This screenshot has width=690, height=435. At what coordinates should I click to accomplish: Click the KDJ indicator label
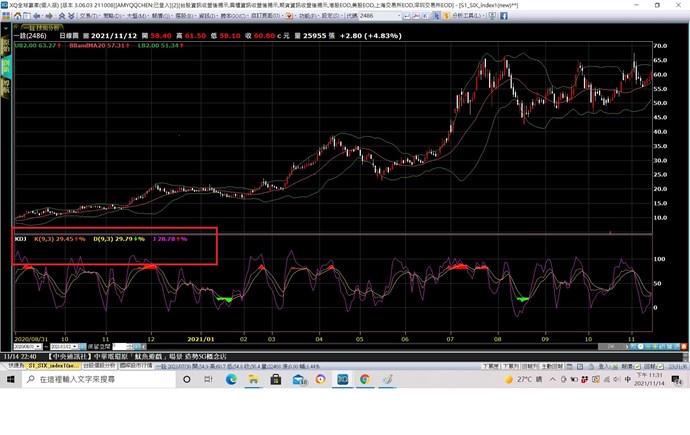coord(20,239)
